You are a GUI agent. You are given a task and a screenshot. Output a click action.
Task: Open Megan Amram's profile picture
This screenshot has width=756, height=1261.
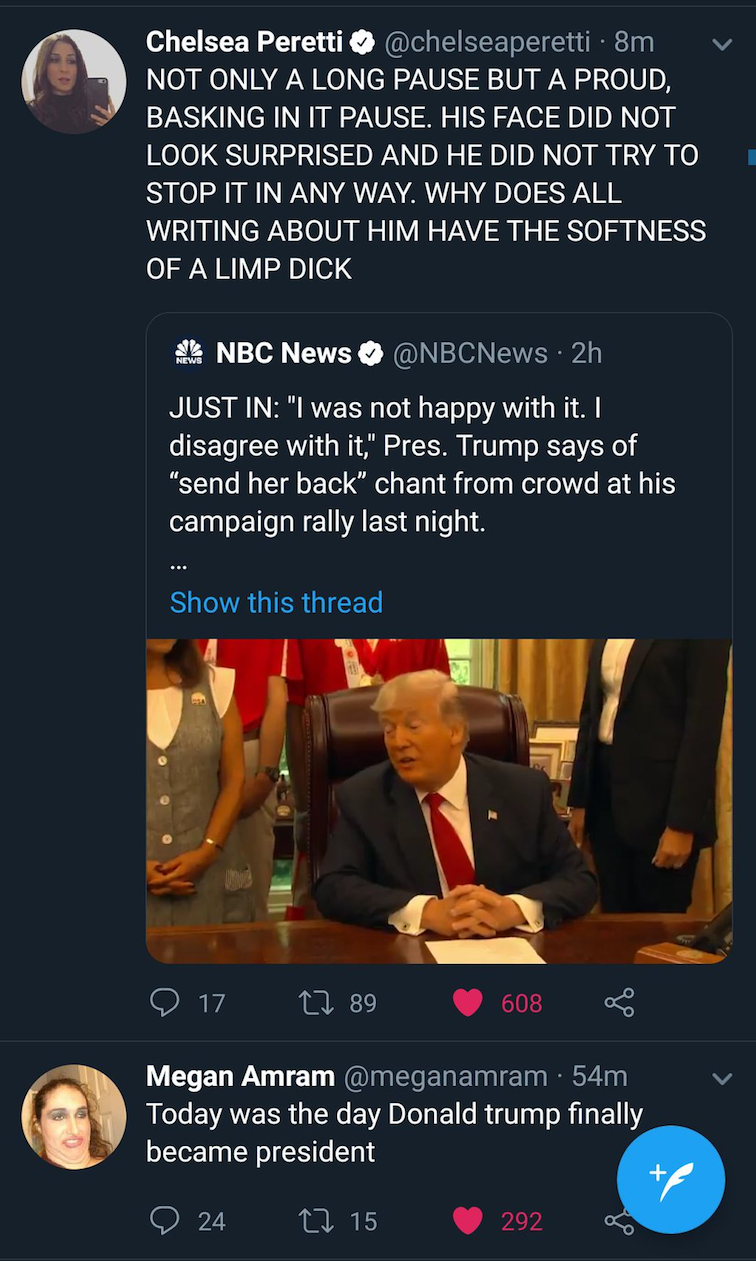point(74,1116)
